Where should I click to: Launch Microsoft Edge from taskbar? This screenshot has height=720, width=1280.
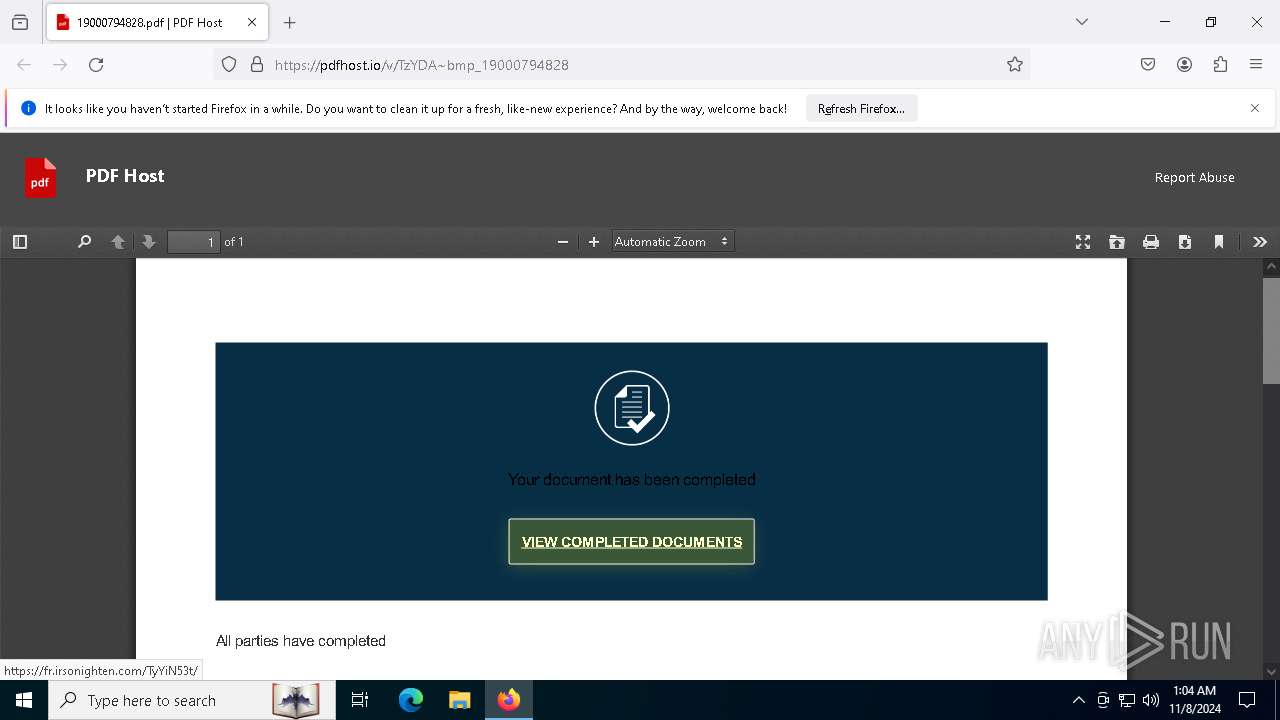[x=411, y=700]
